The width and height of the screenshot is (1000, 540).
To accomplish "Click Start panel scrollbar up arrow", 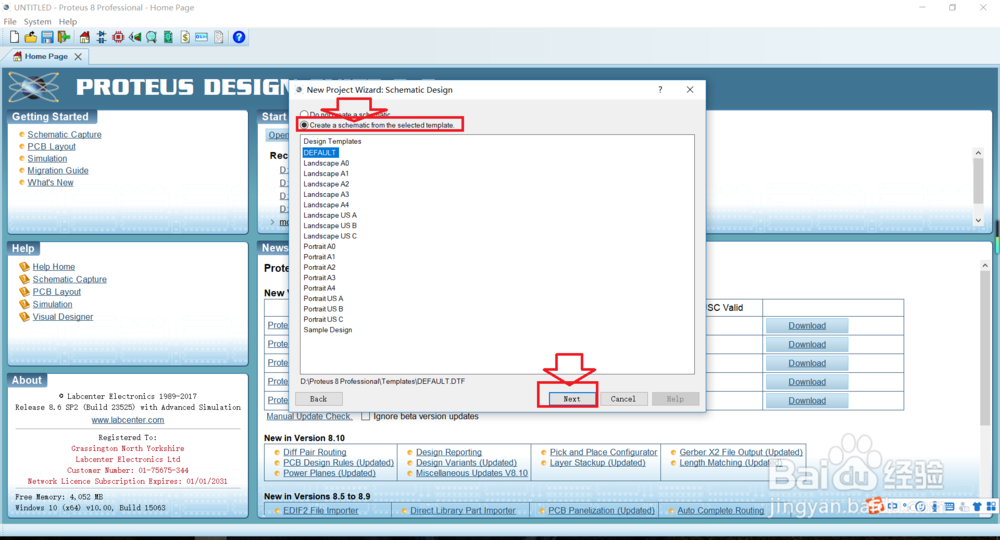I will (x=978, y=153).
